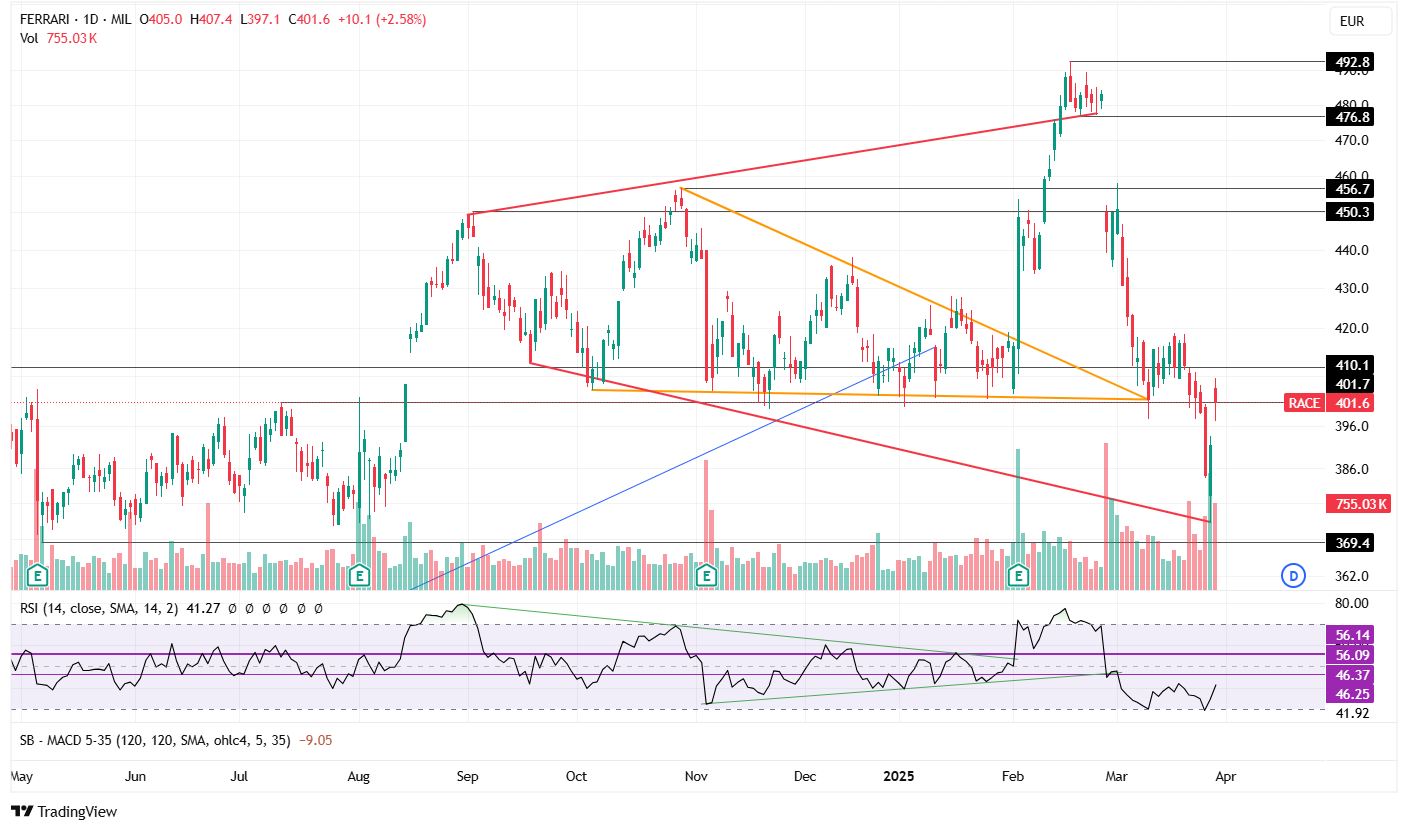Screen dimensions: 1408x830
Task: Click the 362.0 price scale value
Action: [x=1352, y=577]
